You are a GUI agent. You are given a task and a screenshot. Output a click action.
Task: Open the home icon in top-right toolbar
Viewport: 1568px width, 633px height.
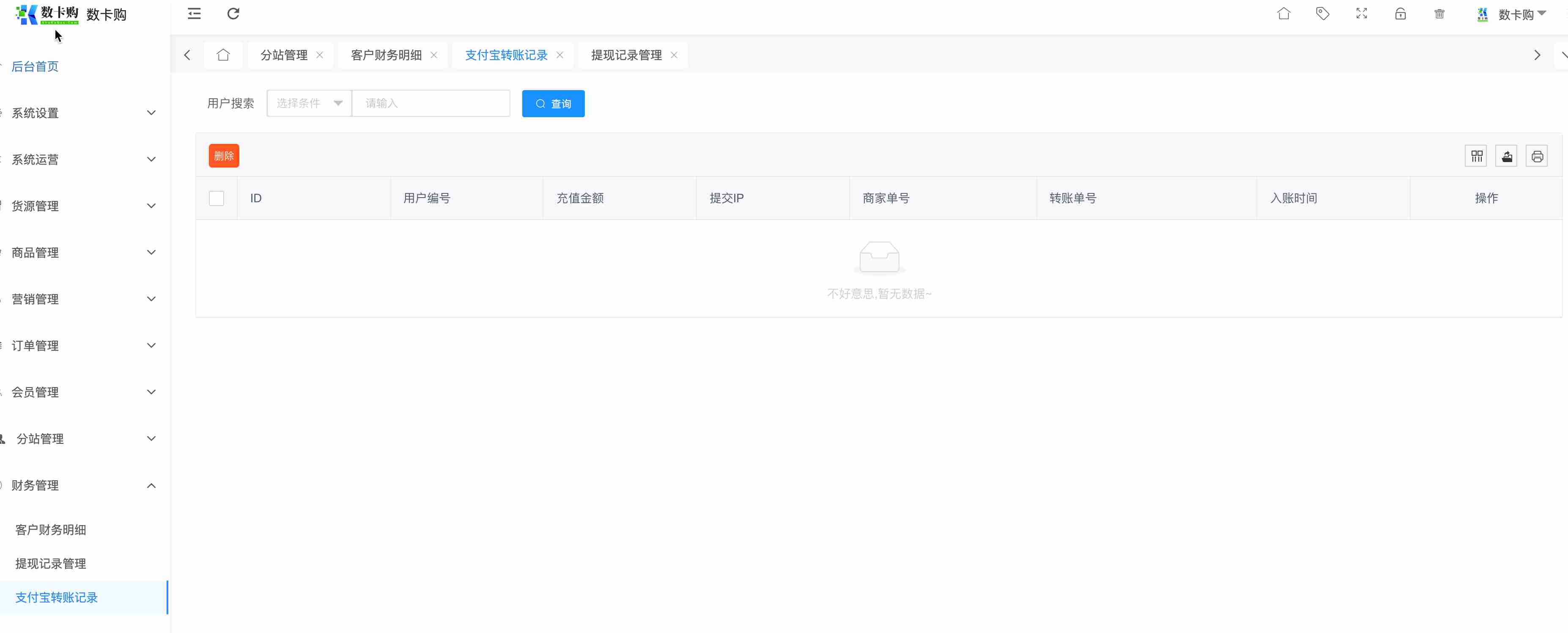point(1283,14)
